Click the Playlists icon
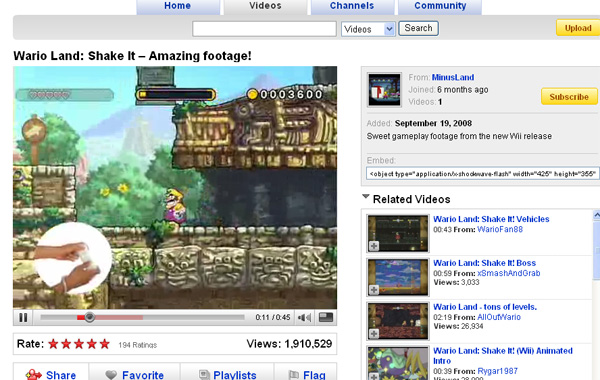The height and width of the screenshot is (380, 600). 204,375
